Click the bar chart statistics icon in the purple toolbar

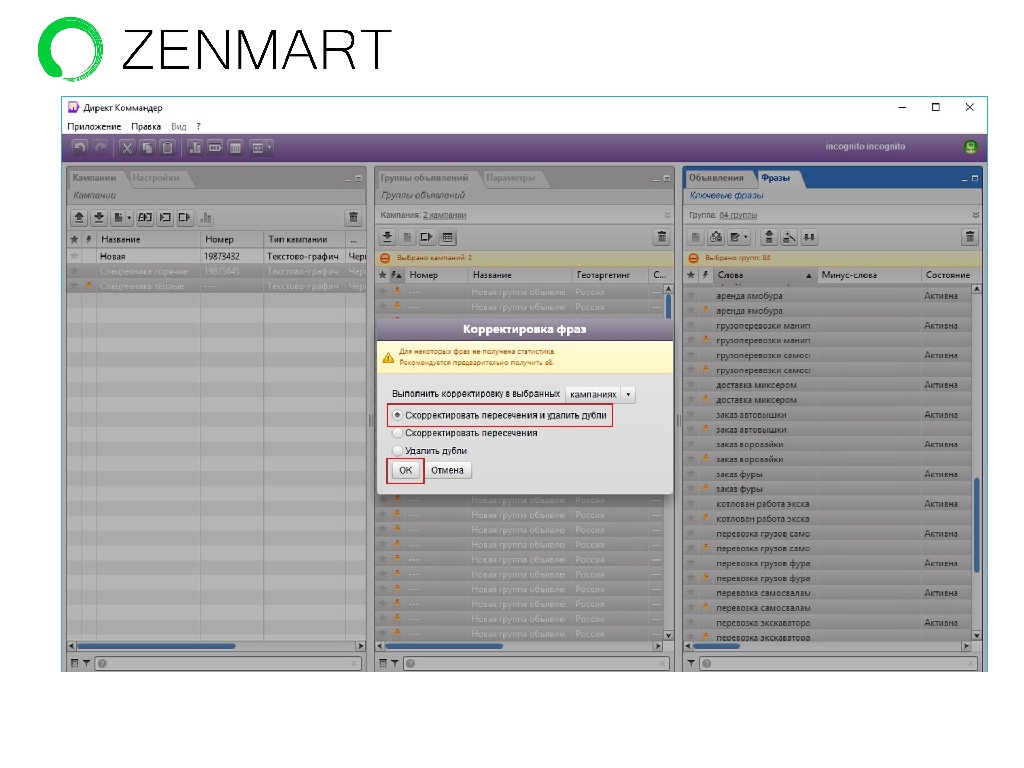(x=195, y=148)
